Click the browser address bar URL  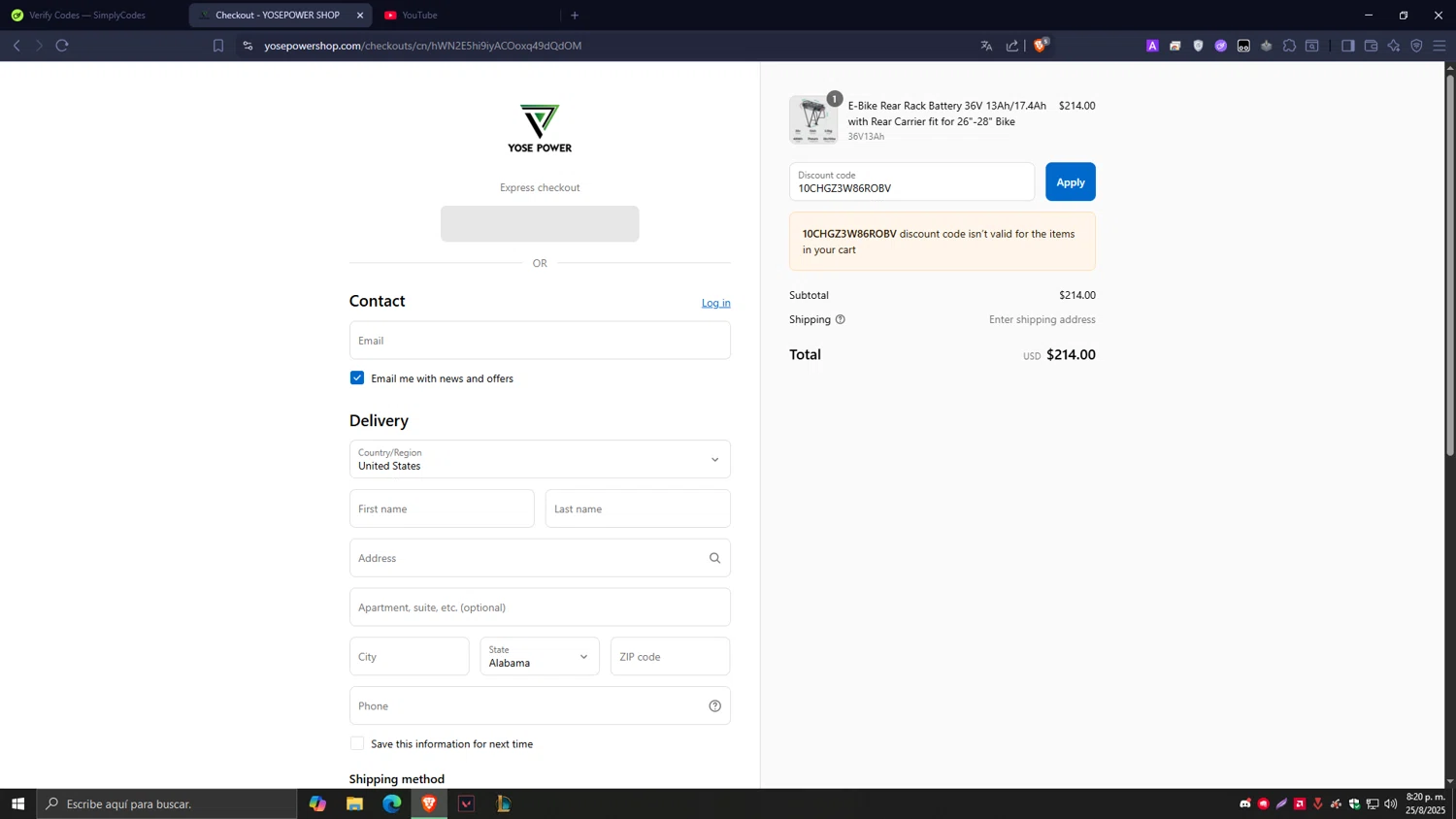coord(423,46)
